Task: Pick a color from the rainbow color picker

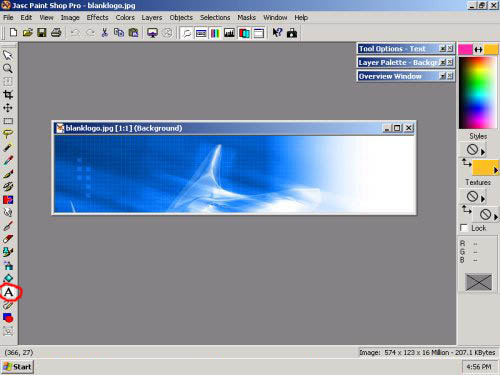Action: pyautogui.click(x=477, y=92)
